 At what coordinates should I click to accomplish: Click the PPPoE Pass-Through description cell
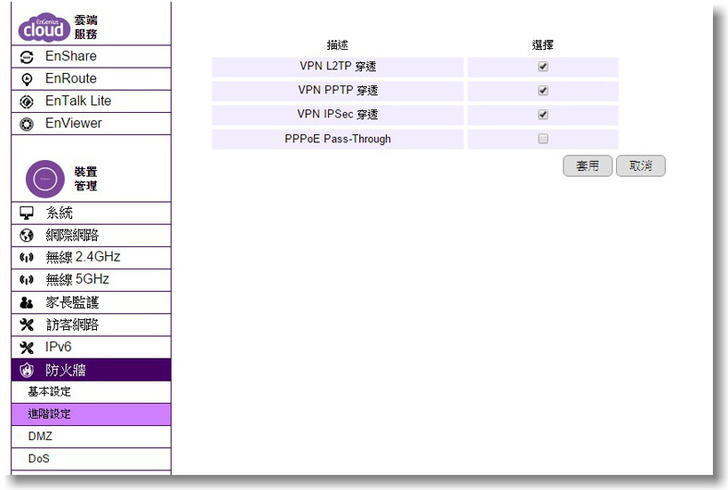pyautogui.click(x=338, y=139)
